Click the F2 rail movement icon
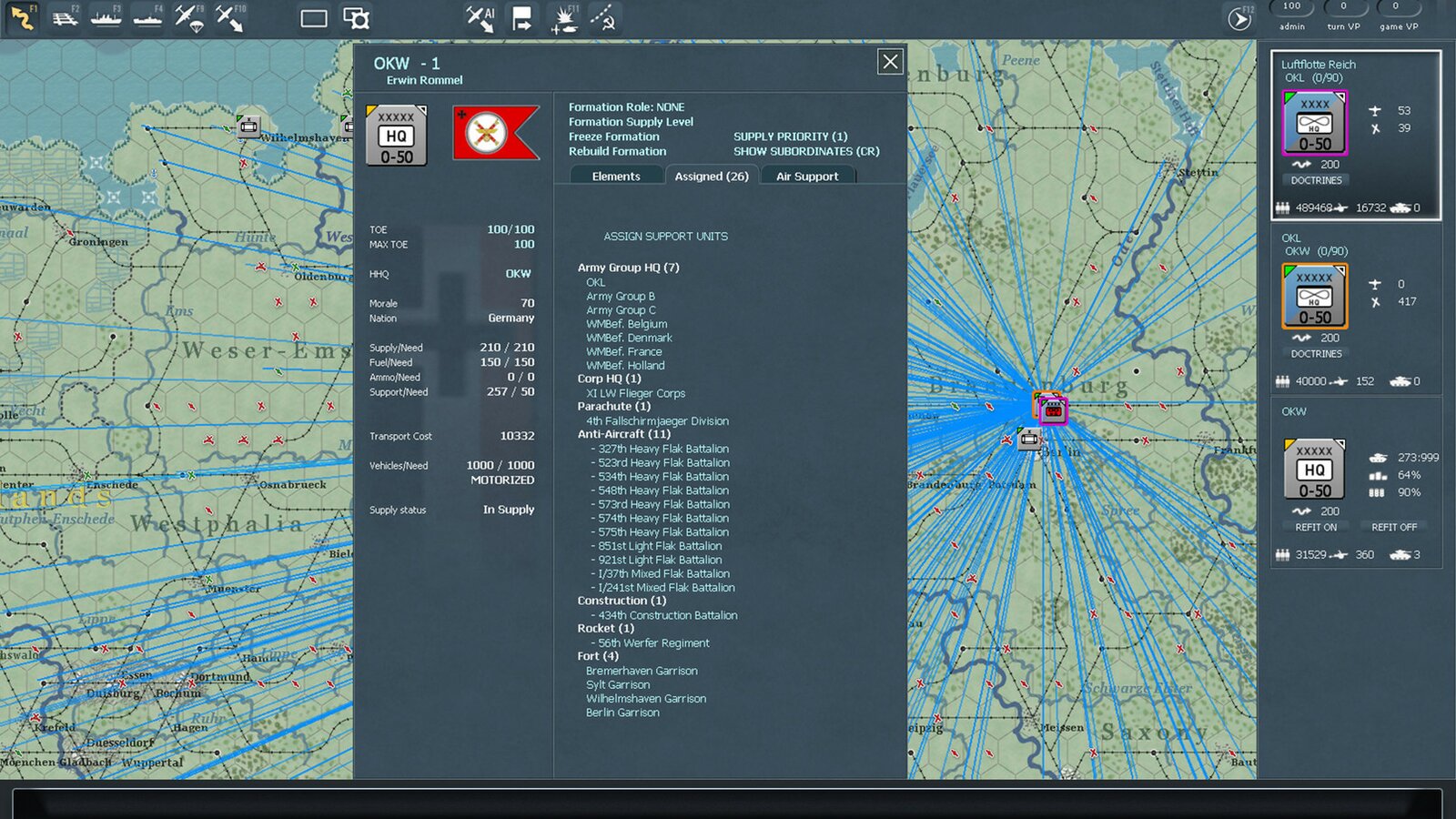Viewport: 1456px width, 819px height. click(x=65, y=18)
